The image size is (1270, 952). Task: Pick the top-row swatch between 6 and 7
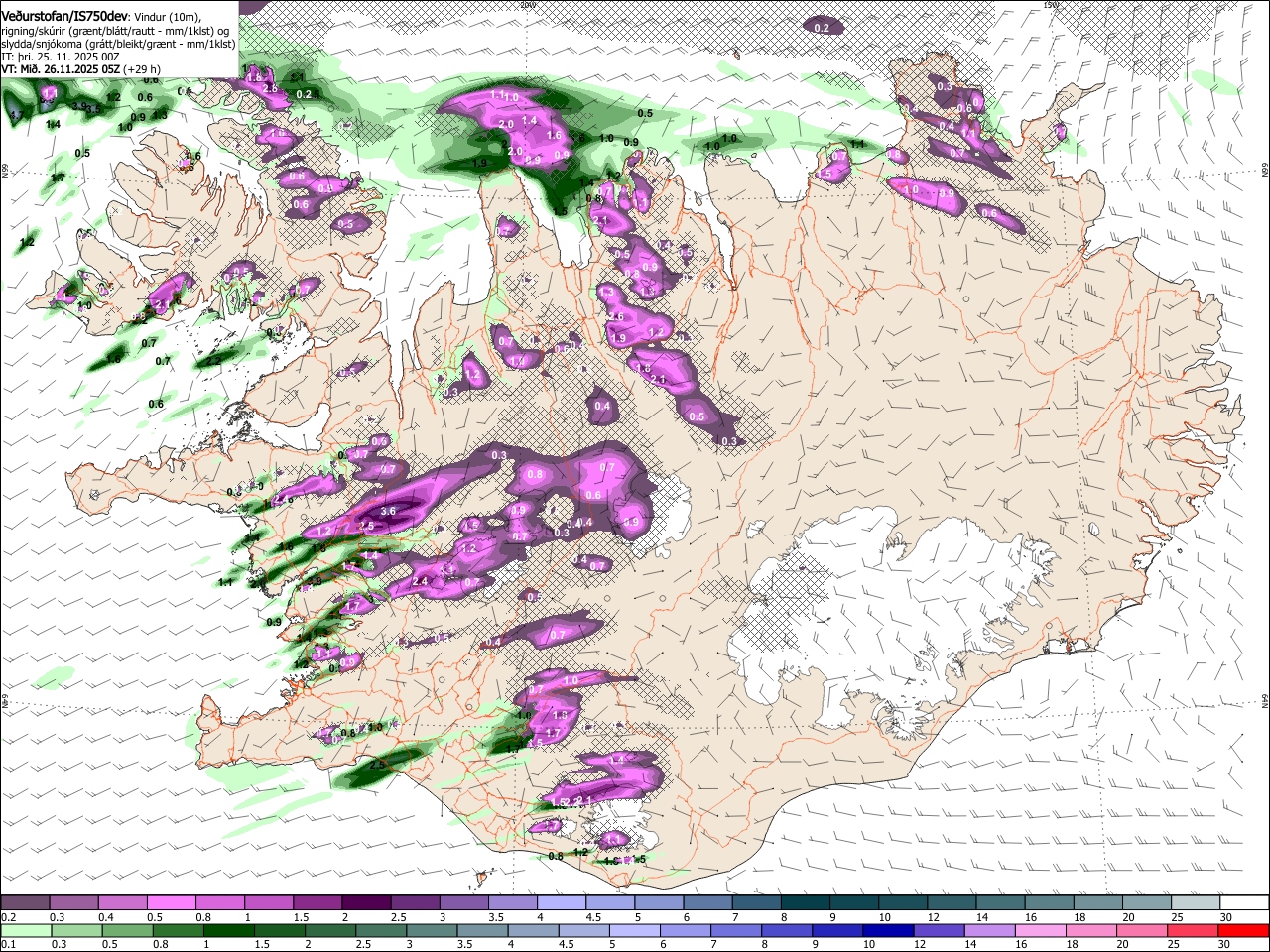coord(707,902)
